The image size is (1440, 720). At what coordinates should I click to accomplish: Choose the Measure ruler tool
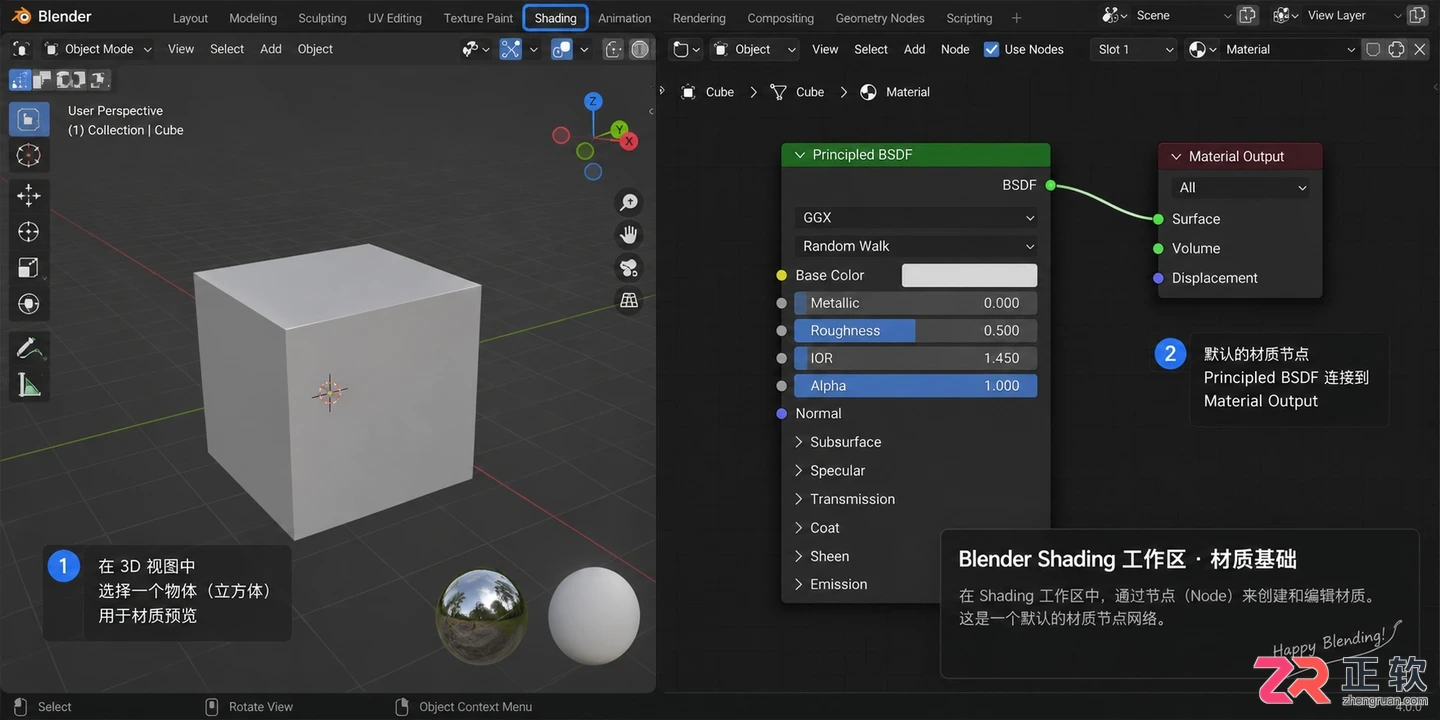[x=29, y=384]
